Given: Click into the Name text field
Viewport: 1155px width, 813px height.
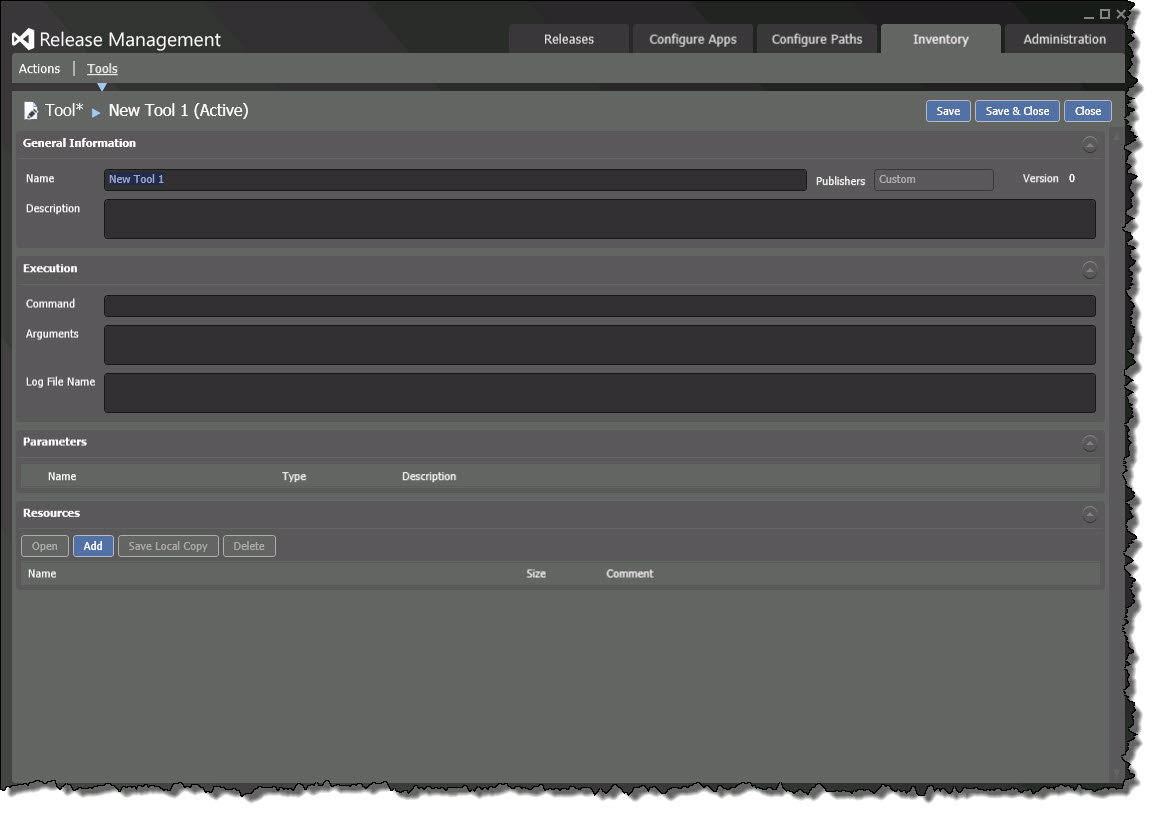Looking at the screenshot, I should click(x=455, y=180).
